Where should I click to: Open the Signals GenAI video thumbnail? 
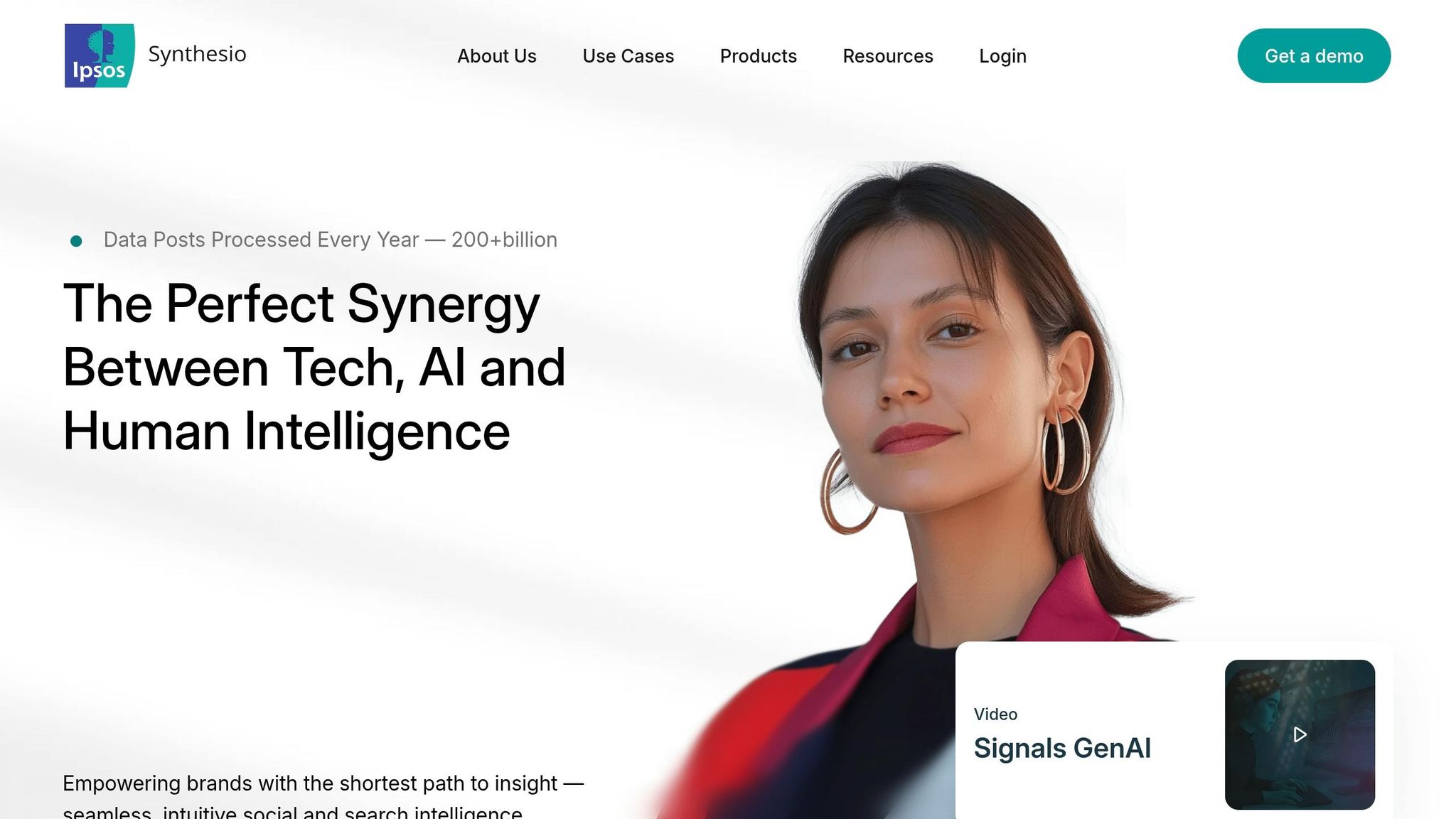click(1300, 734)
